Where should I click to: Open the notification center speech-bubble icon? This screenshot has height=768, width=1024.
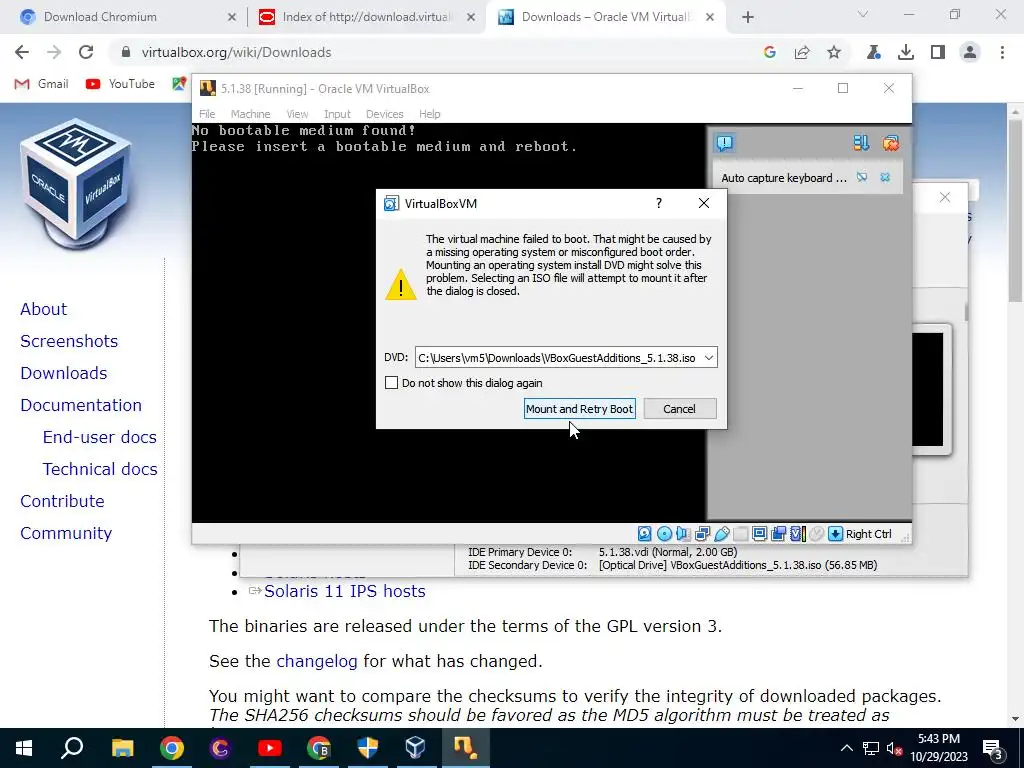pyautogui.click(x=724, y=143)
